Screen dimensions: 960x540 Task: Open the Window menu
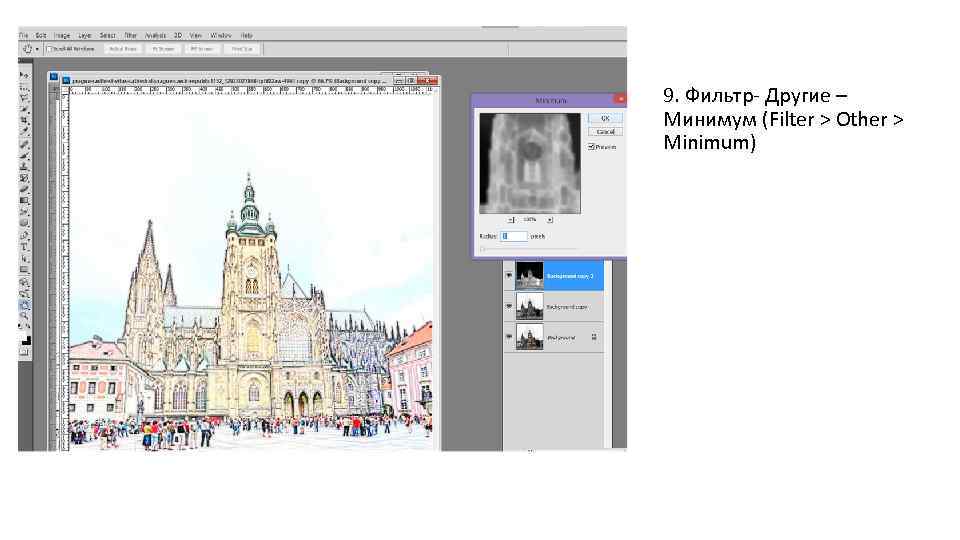pyautogui.click(x=220, y=36)
